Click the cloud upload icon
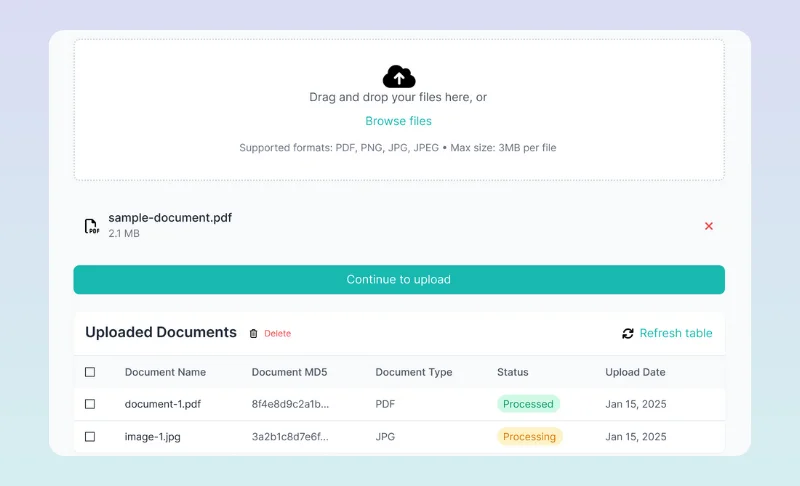 (x=399, y=76)
